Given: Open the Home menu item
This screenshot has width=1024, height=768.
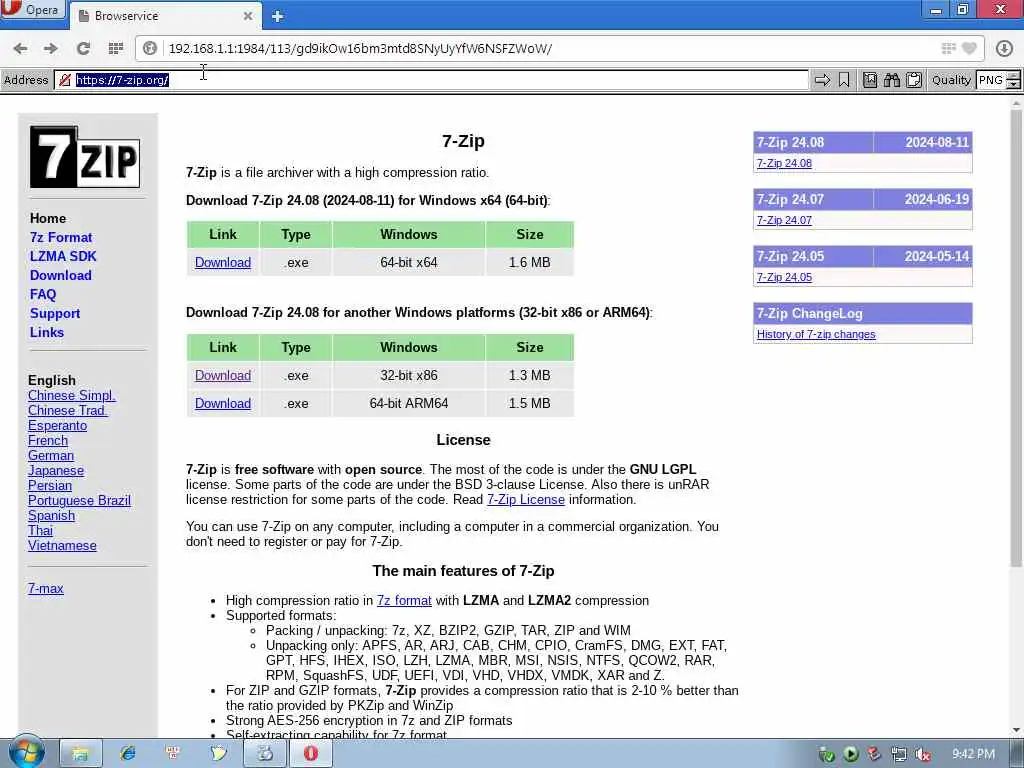Looking at the screenshot, I should (x=48, y=218).
